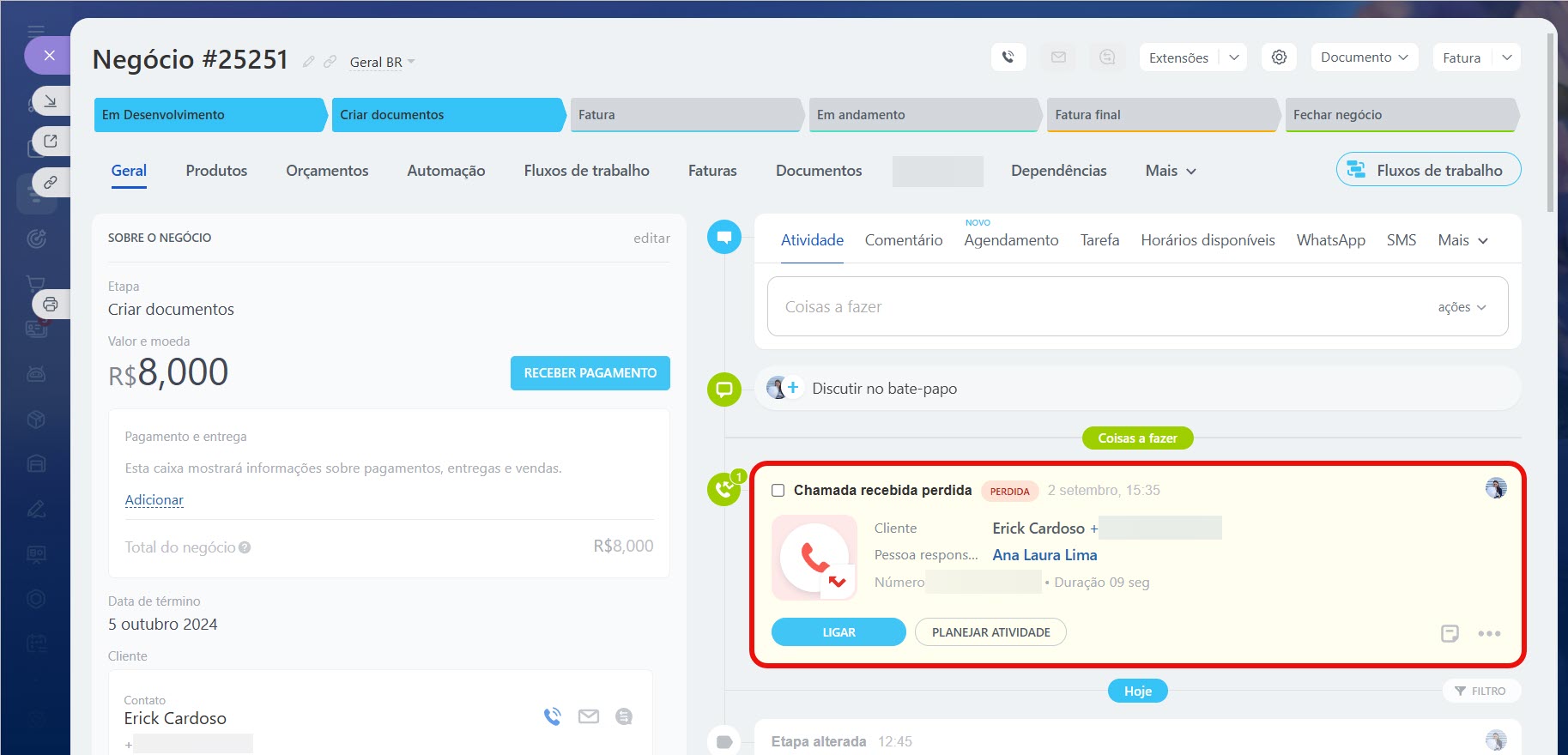Open note icon on missed call card
The image size is (1568, 755).
point(1450,633)
